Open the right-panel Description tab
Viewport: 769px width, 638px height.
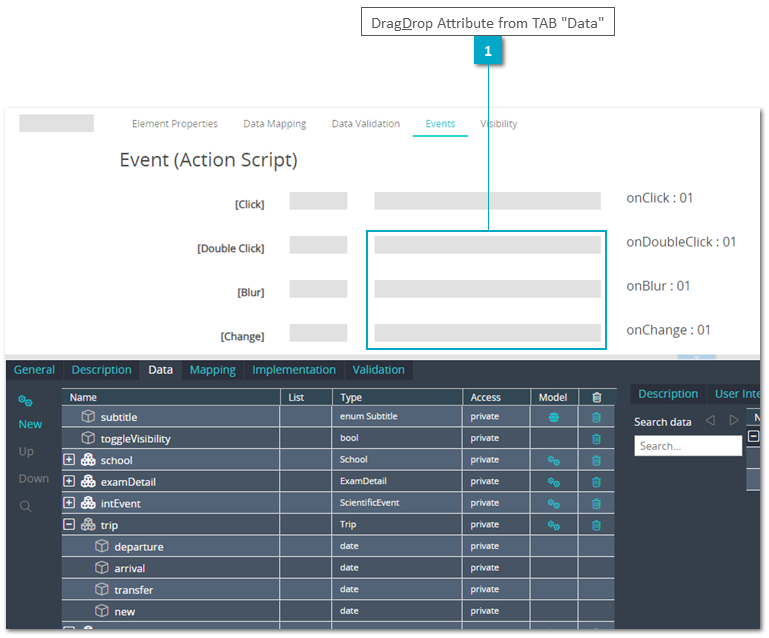tap(668, 394)
